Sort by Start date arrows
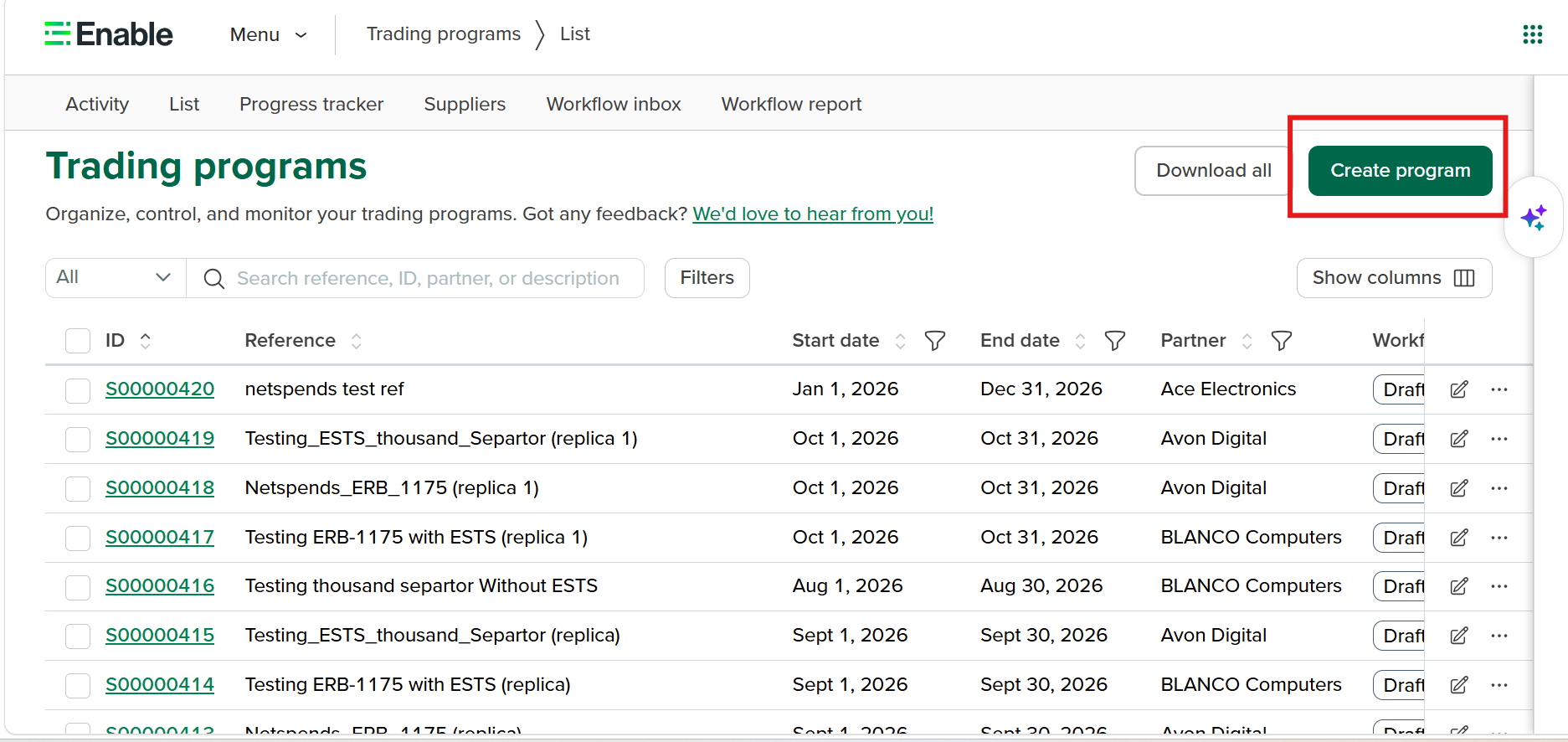 [901, 341]
